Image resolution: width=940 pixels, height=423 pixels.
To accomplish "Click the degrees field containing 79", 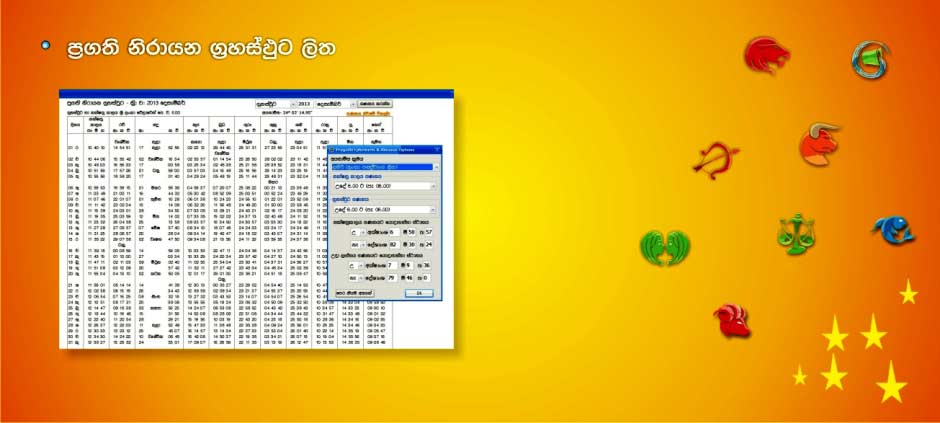I will point(391,278).
